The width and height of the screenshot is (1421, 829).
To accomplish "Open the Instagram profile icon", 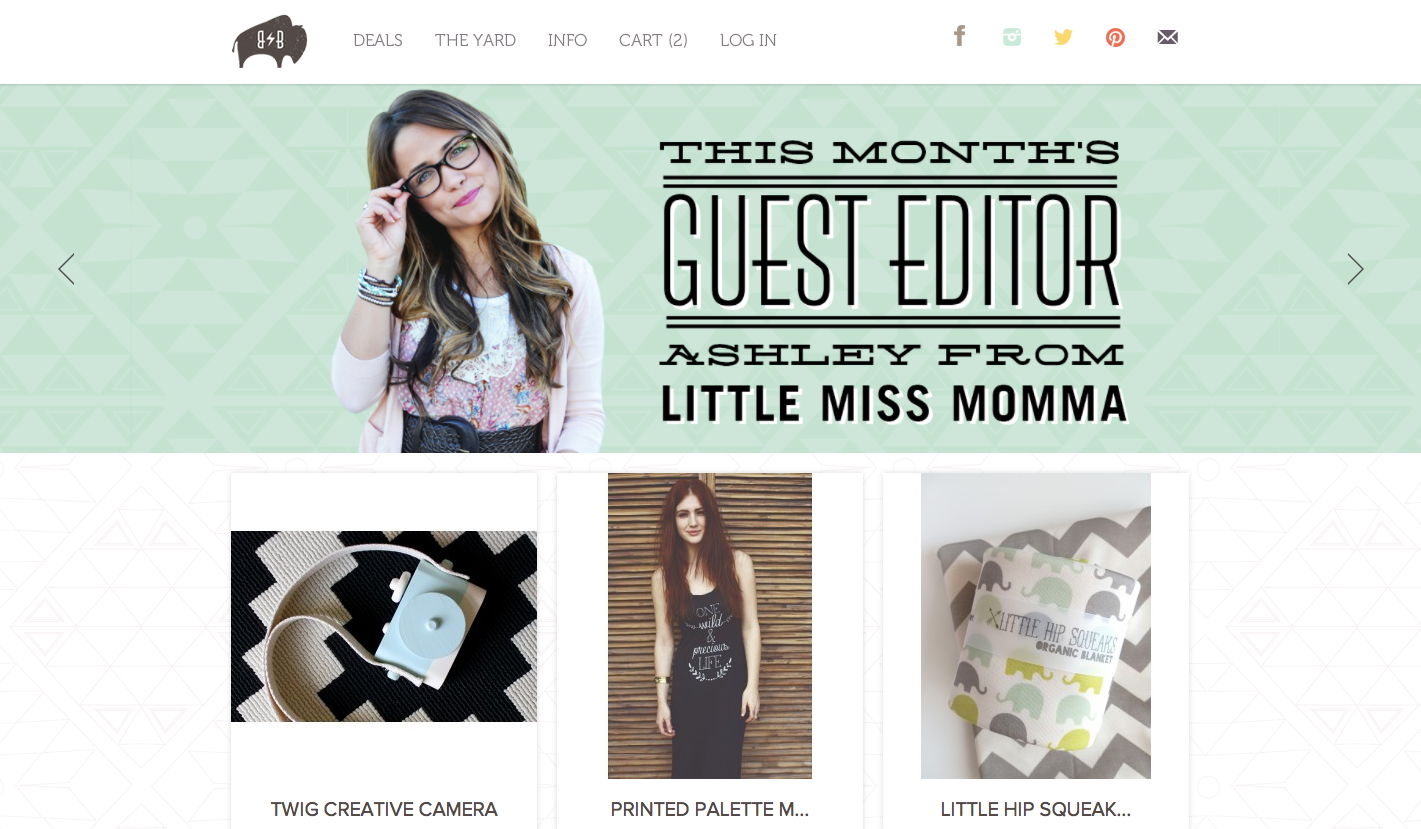I will tap(1012, 37).
